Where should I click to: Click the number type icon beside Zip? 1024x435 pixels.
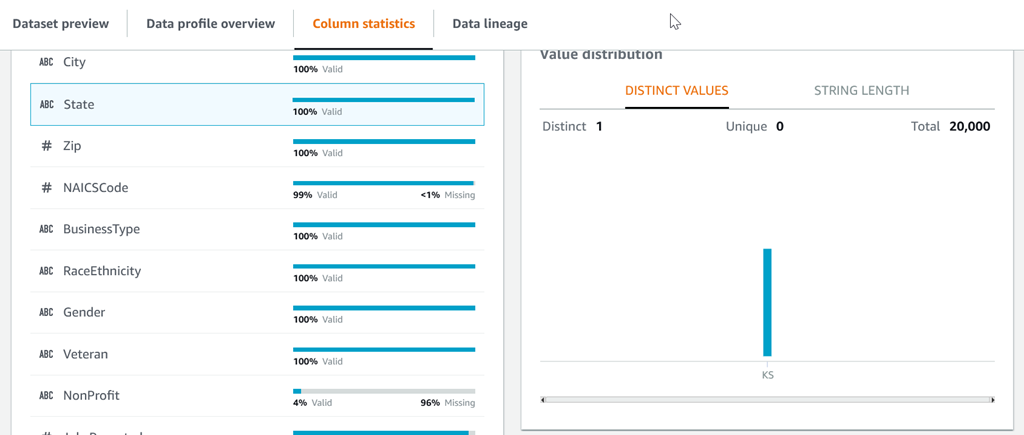click(46, 146)
